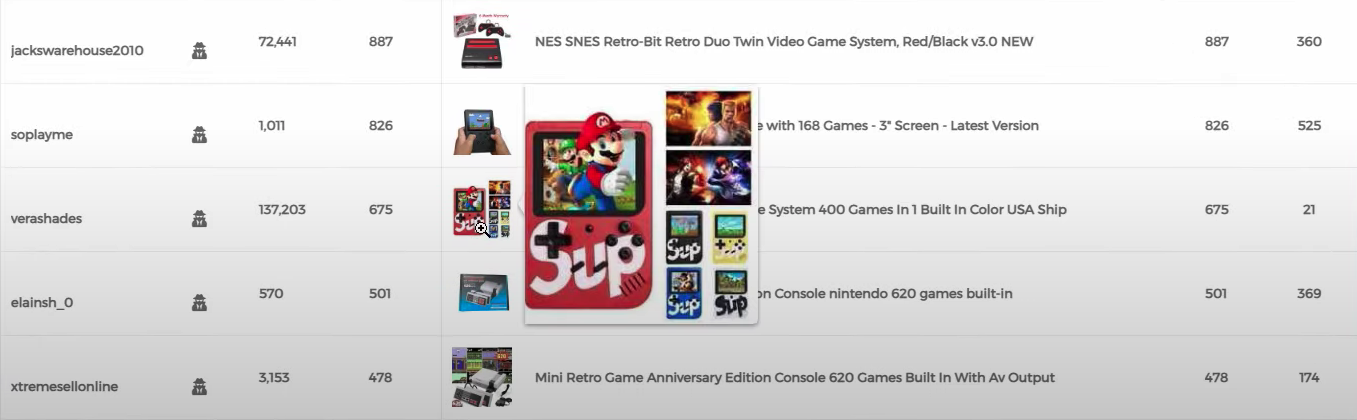Click the spy icon beside soplayme
Screen dimensions: 1357x420
(x=199, y=134)
